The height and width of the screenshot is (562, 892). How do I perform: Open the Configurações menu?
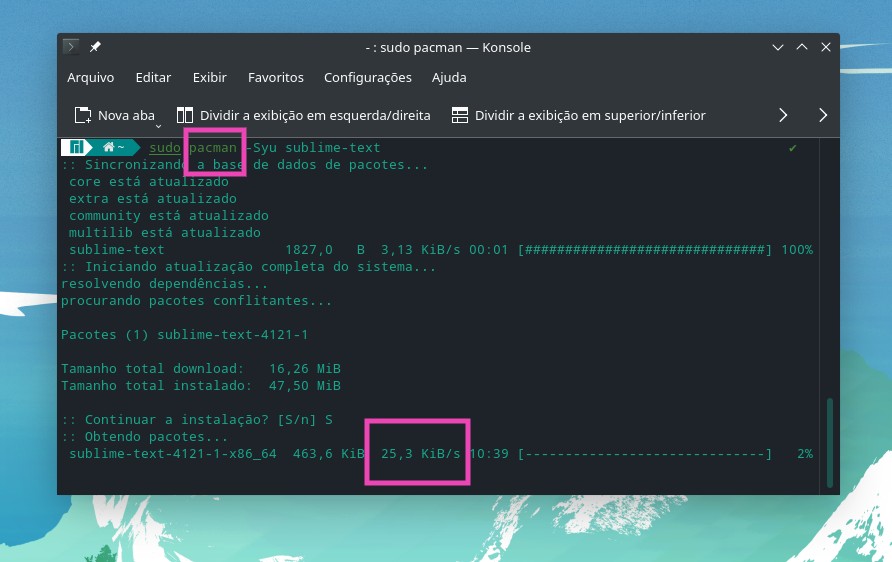pyautogui.click(x=367, y=77)
